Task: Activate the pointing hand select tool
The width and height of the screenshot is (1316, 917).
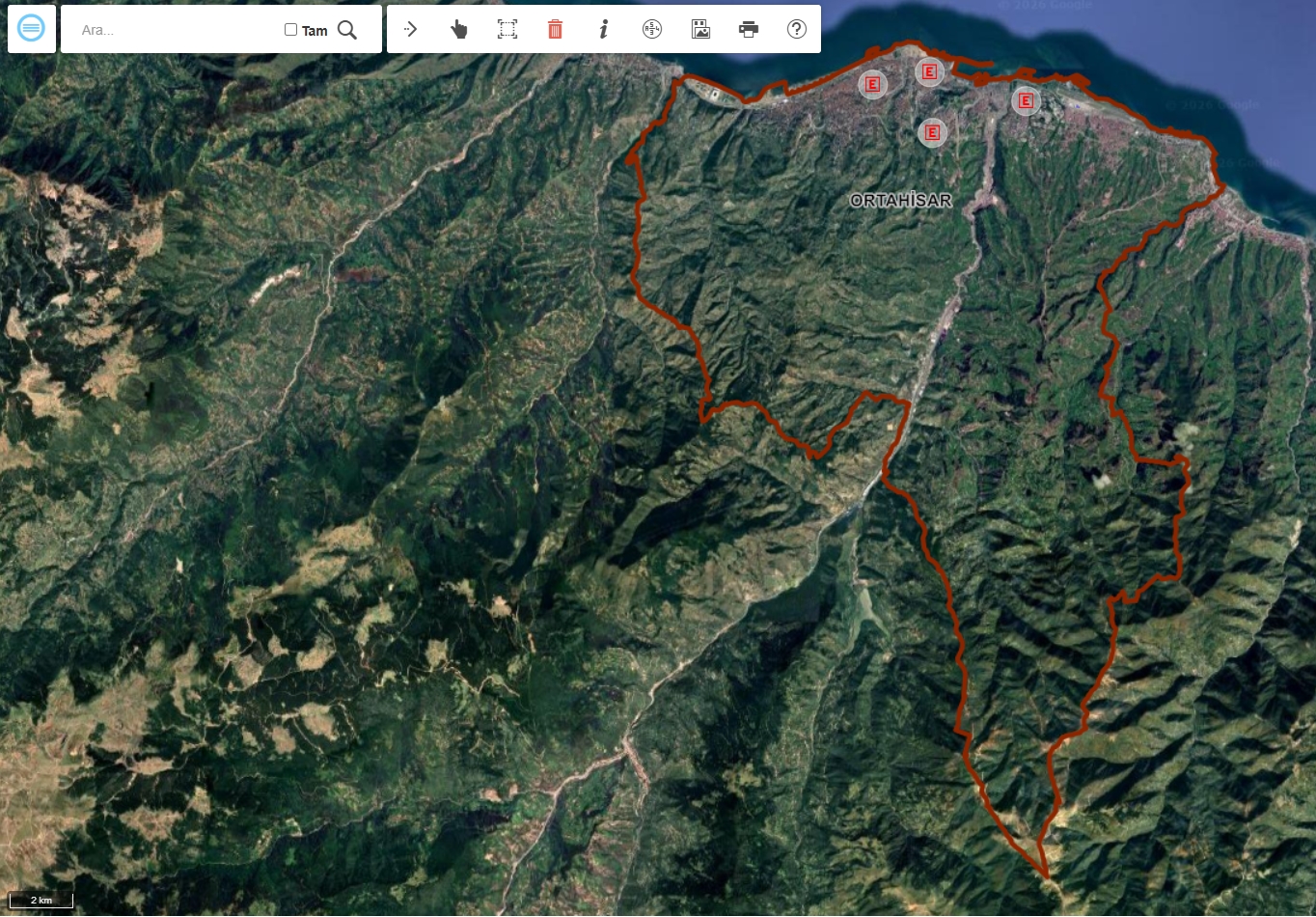Action: (x=458, y=29)
